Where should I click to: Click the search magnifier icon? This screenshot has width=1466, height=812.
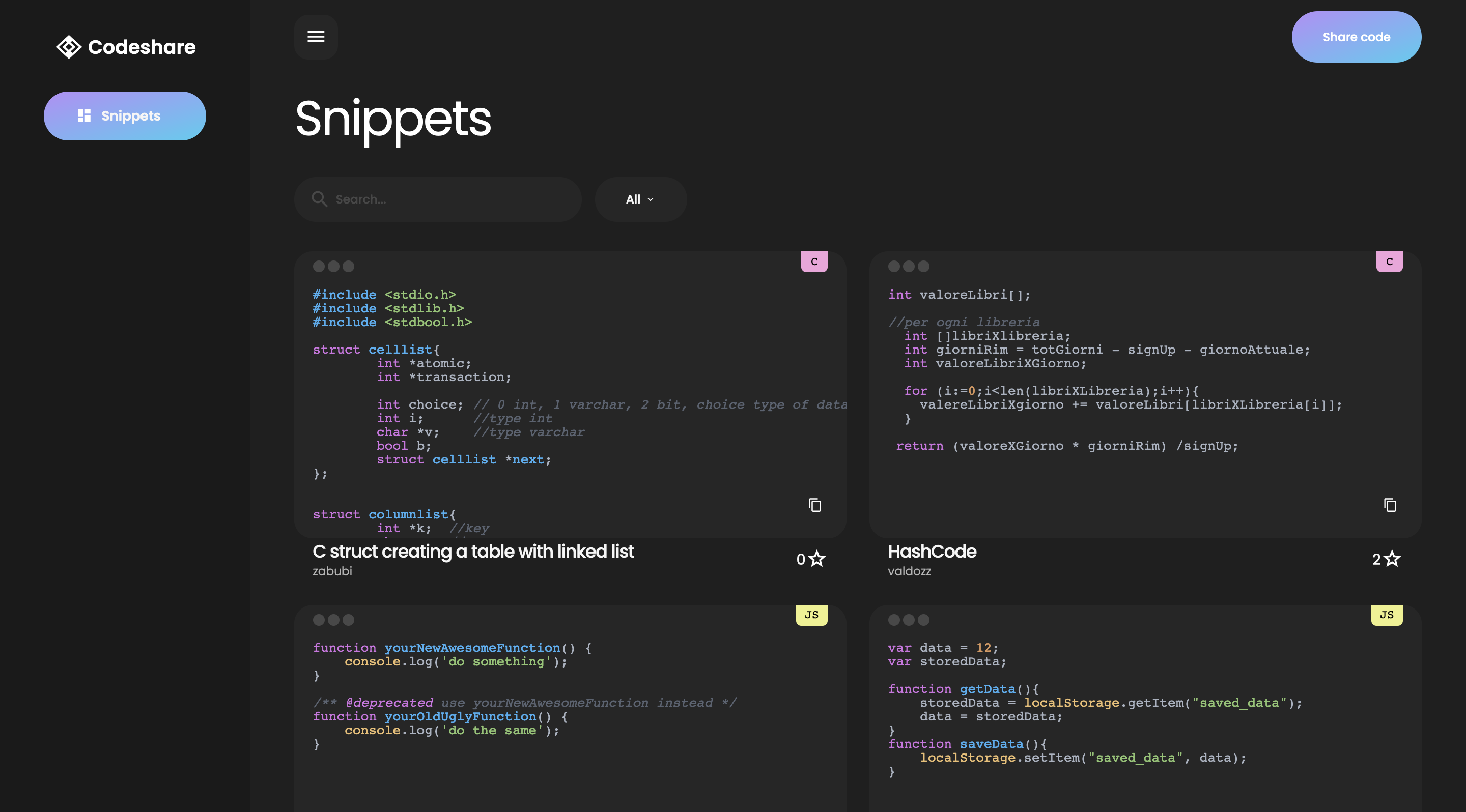(x=319, y=199)
